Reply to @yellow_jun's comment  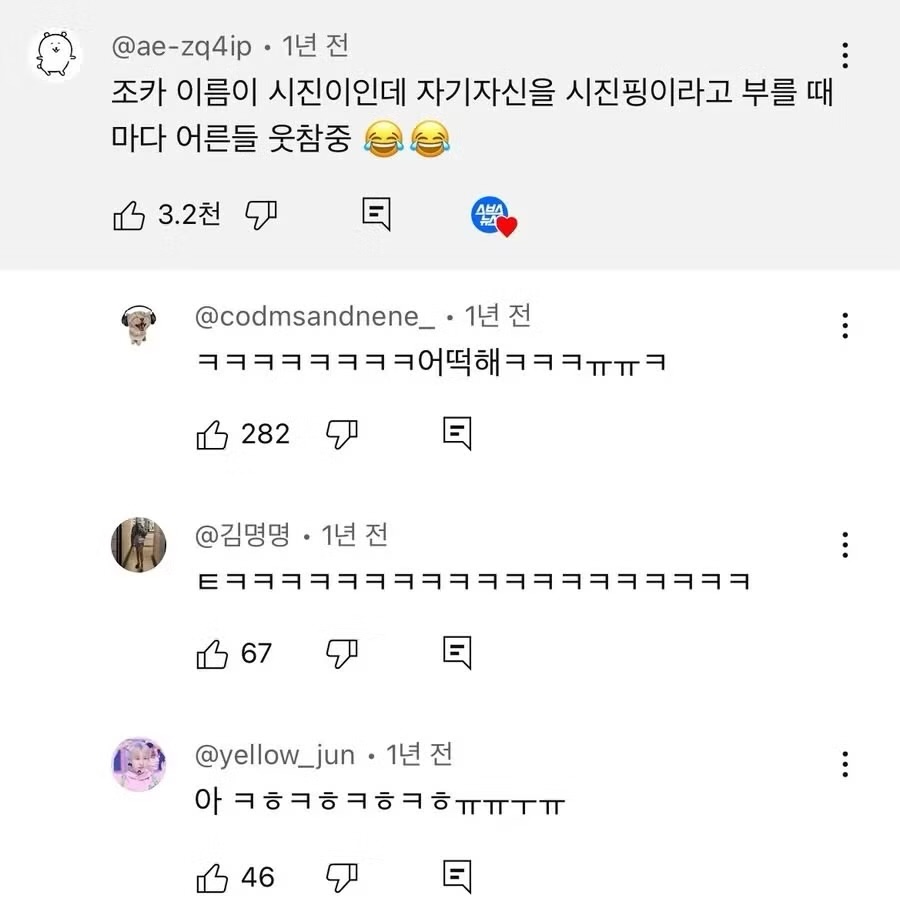tap(457, 878)
